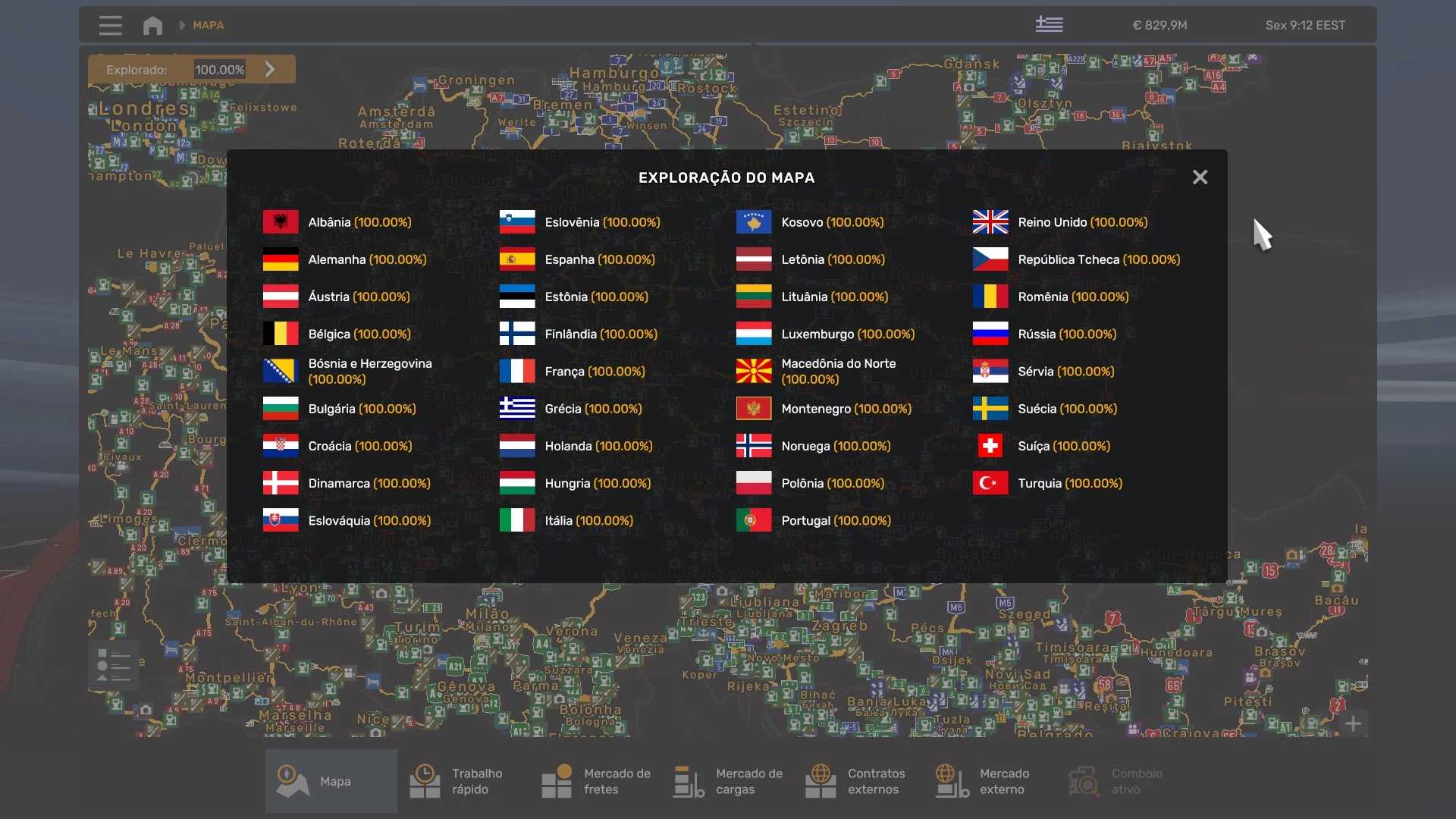Open Mercado de cargas
The height and width of the screenshot is (819, 1456).
(726, 781)
